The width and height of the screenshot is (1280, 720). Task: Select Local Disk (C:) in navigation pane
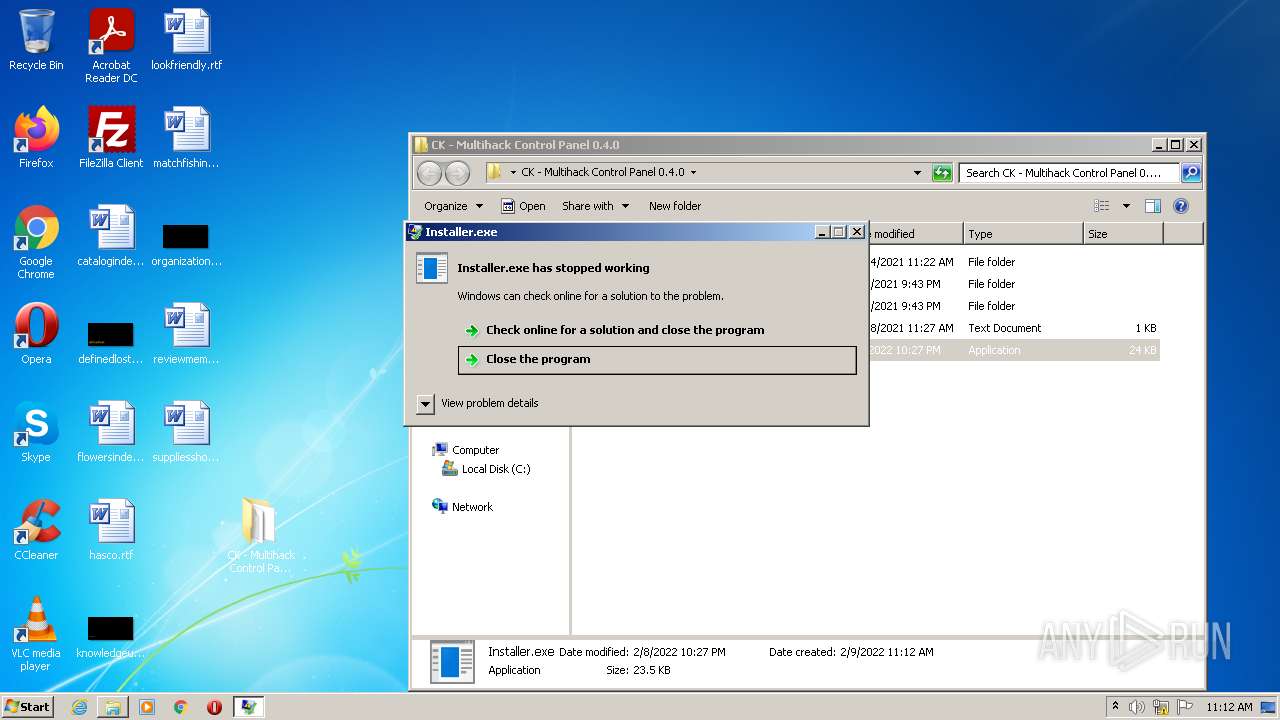(486, 469)
